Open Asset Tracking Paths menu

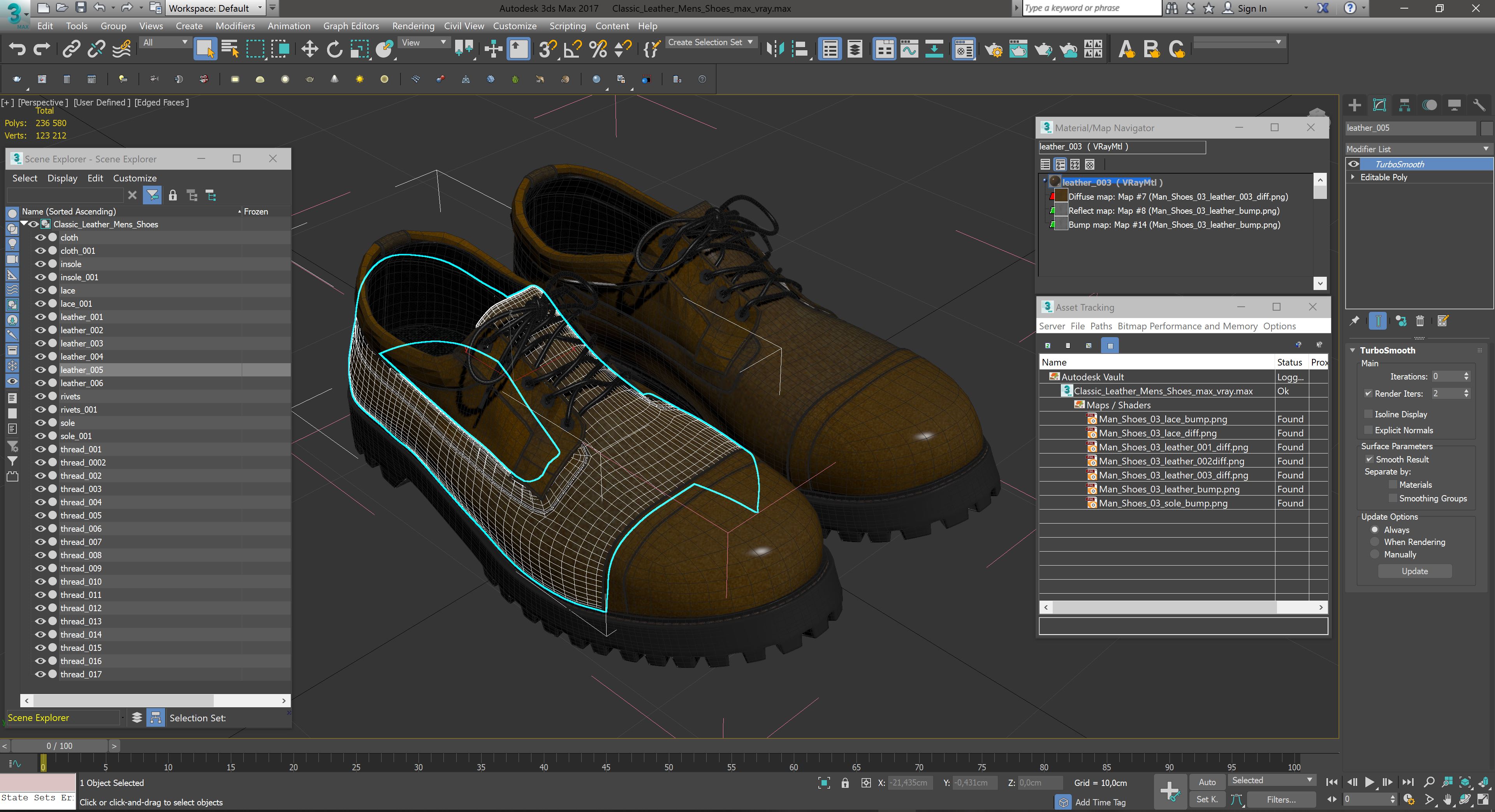[1101, 326]
